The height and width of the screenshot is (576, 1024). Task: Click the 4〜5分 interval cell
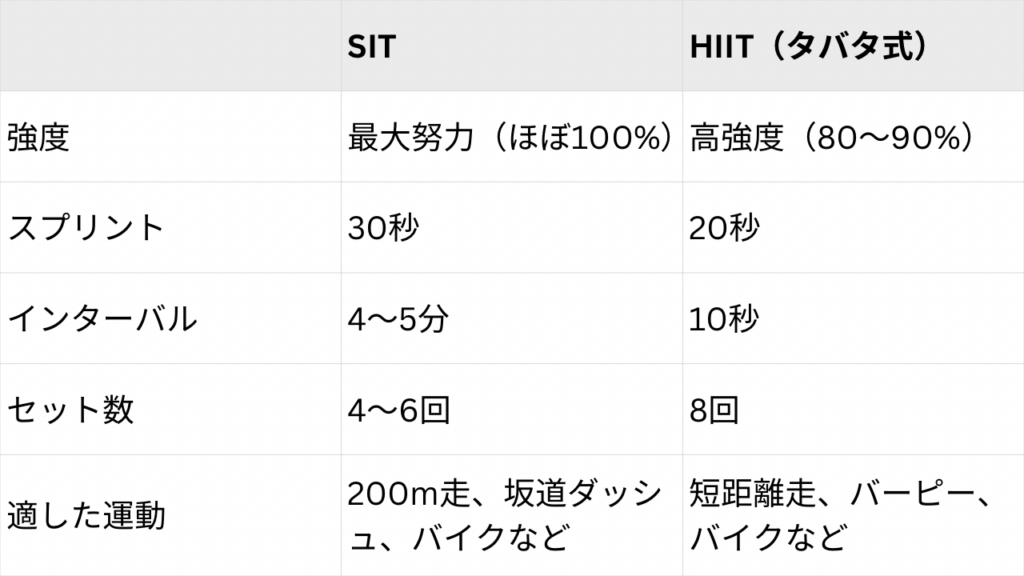[x=397, y=319]
